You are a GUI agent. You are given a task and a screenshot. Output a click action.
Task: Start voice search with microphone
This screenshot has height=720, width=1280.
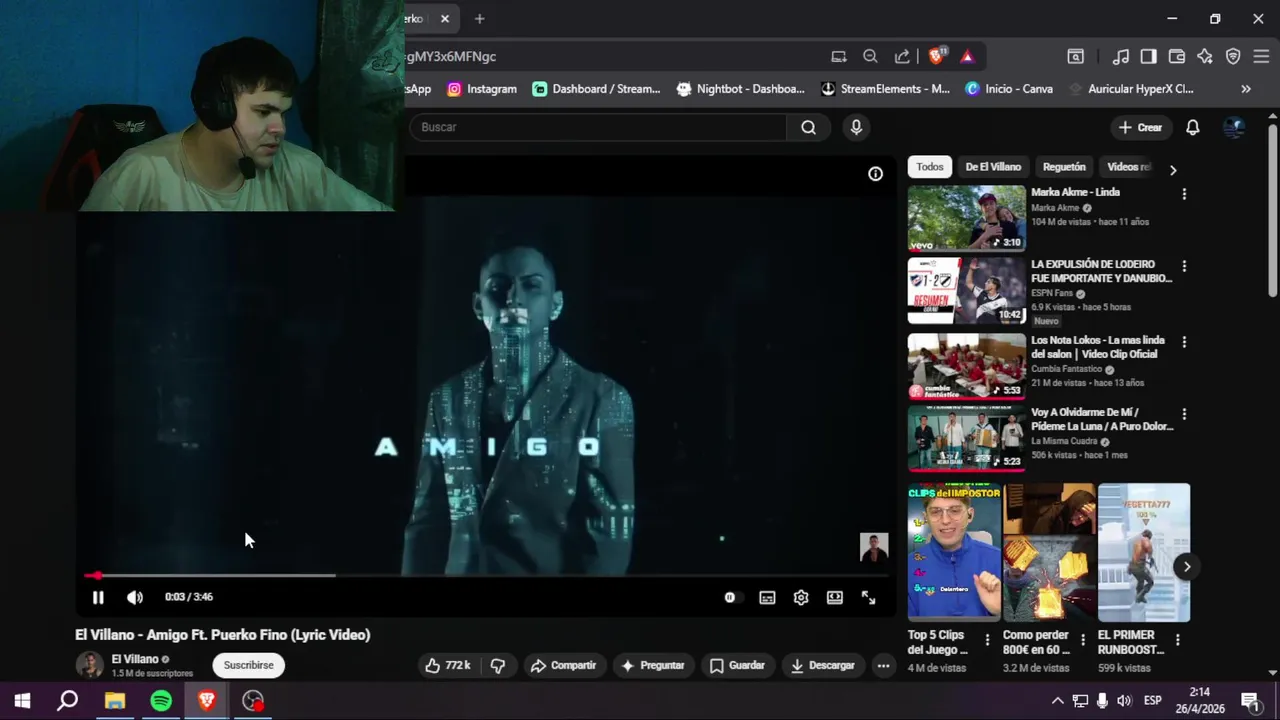coord(856,127)
